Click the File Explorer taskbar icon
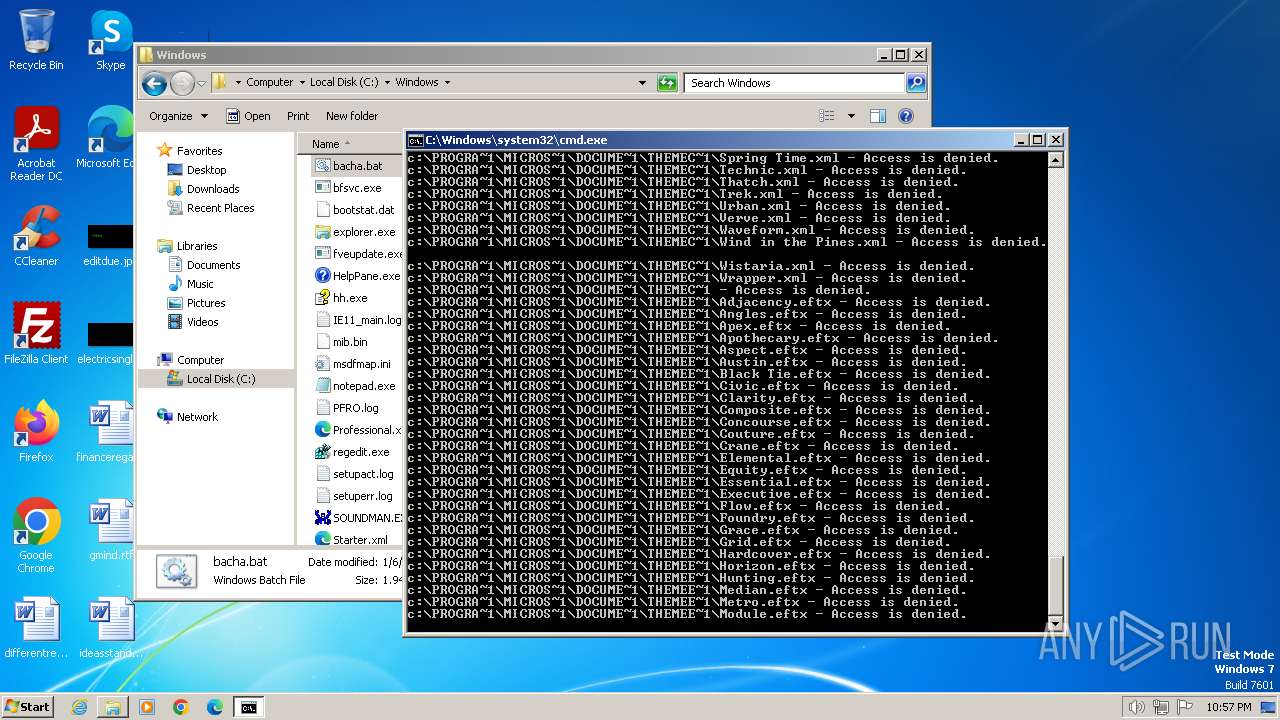The image size is (1280, 720). tap(113, 707)
